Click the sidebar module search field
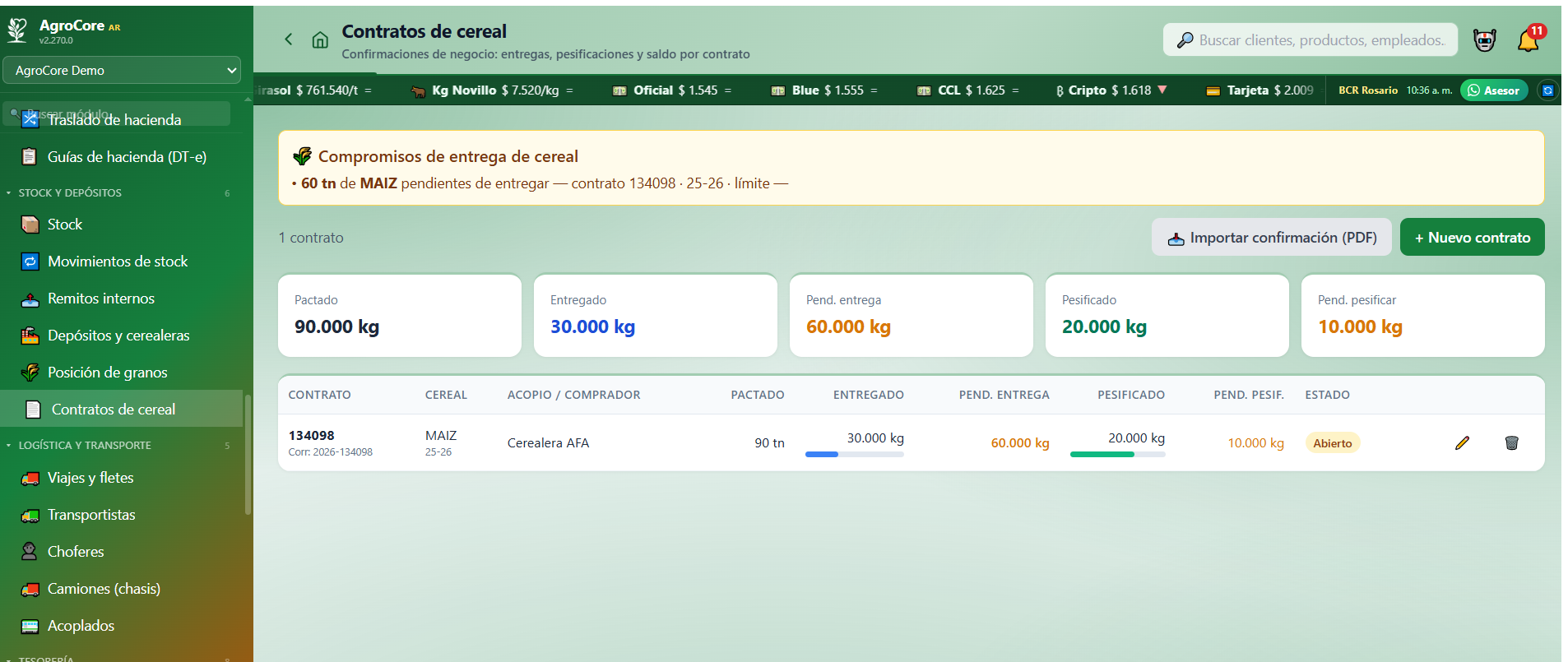This screenshot has width=1568, height=662. [118, 113]
